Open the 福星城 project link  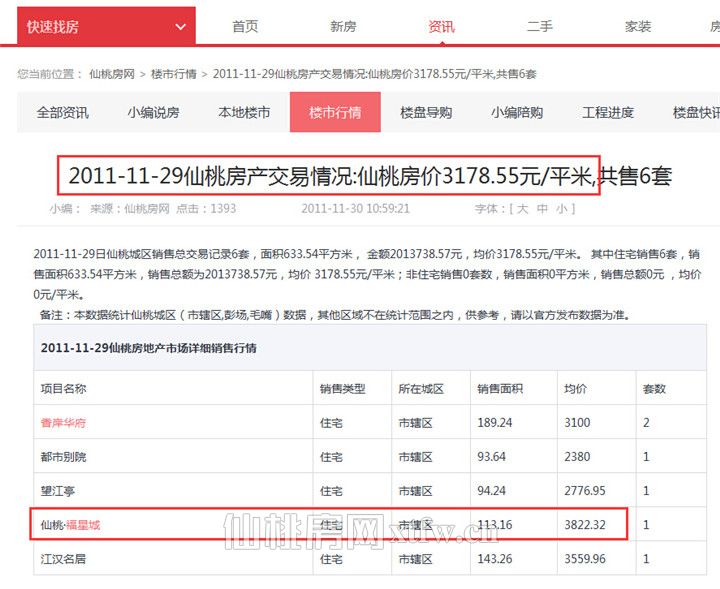(x=83, y=525)
